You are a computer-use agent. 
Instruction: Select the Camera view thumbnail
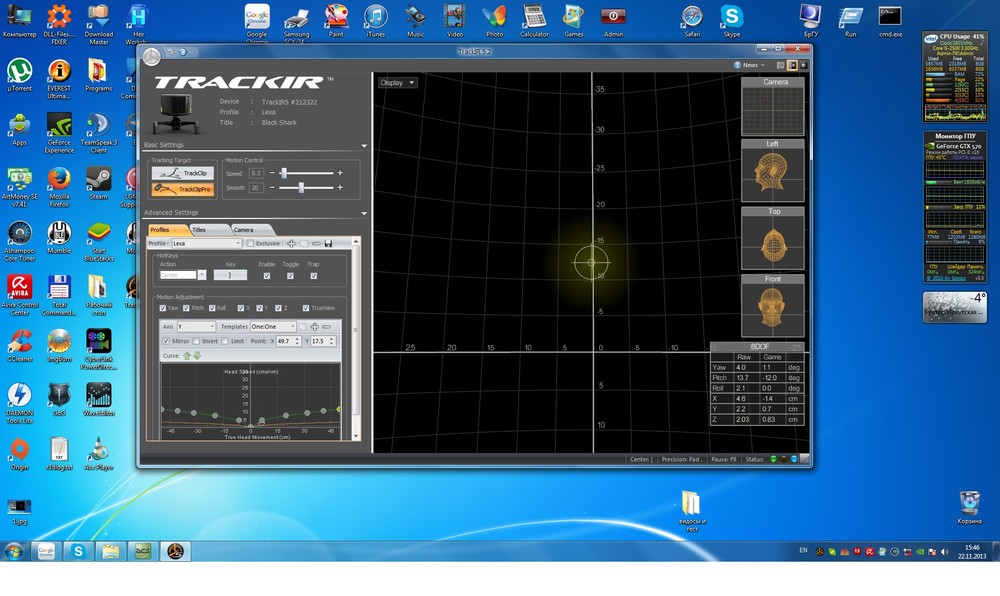tap(772, 106)
